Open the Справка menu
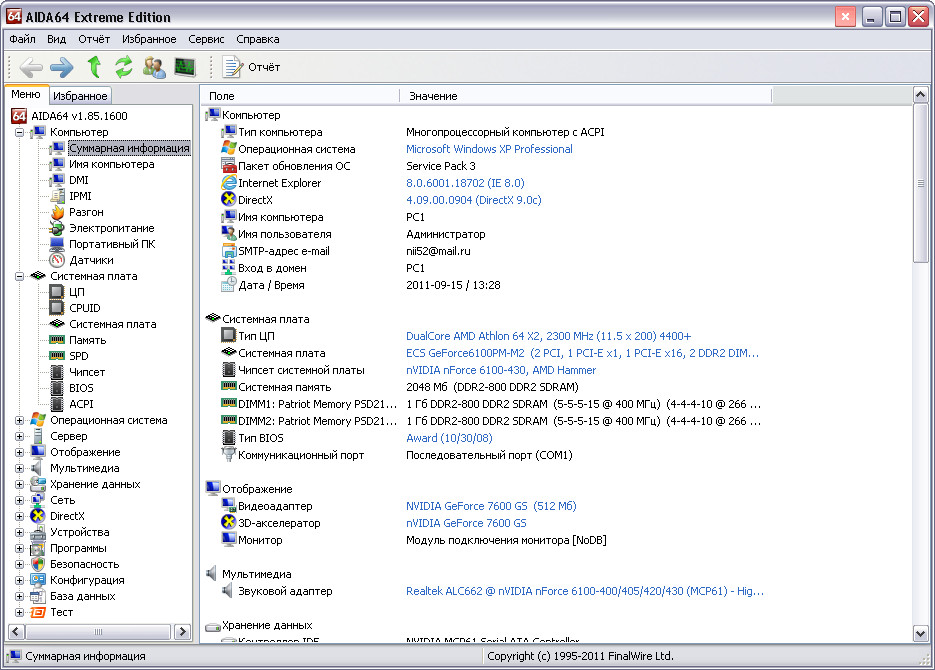 pyautogui.click(x=258, y=39)
